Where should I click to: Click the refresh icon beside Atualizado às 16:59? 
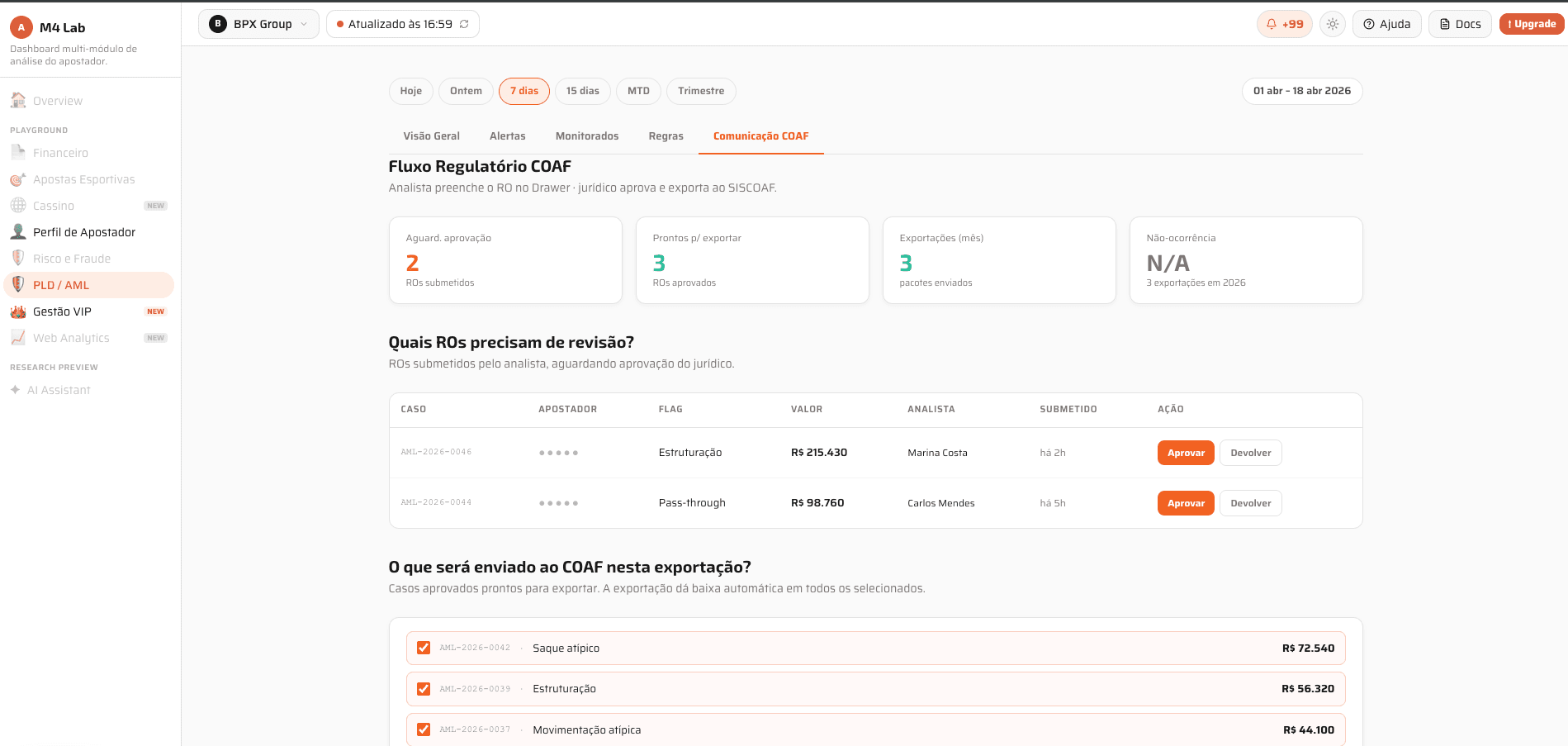point(464,24)
